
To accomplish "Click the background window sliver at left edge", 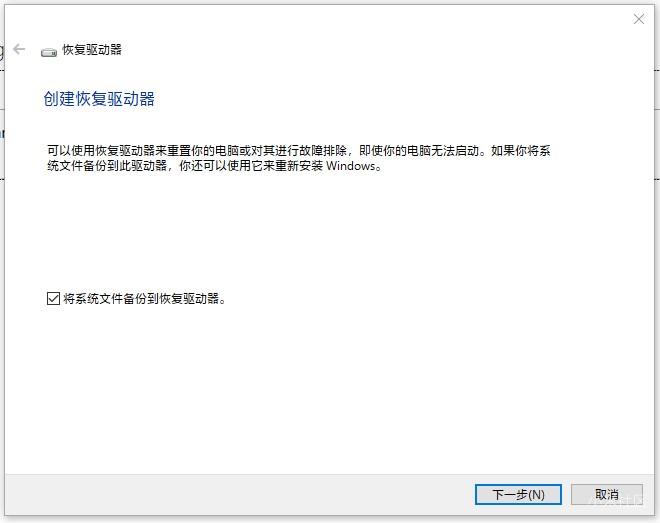I will 2,126.
